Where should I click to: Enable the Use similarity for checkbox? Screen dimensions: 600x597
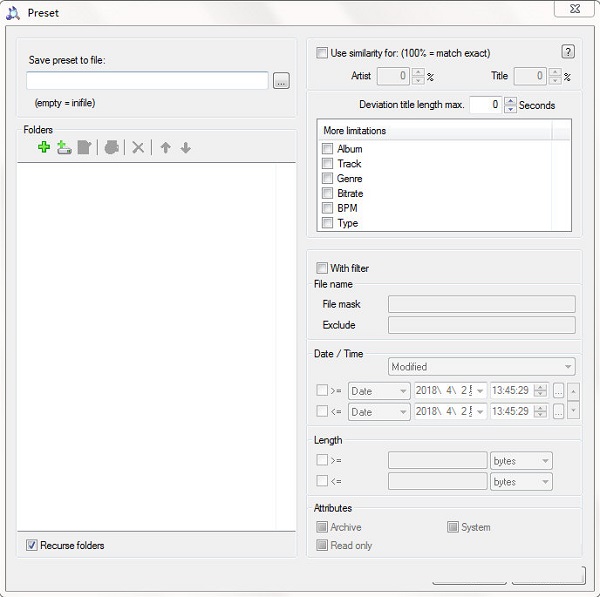[322, 53]
